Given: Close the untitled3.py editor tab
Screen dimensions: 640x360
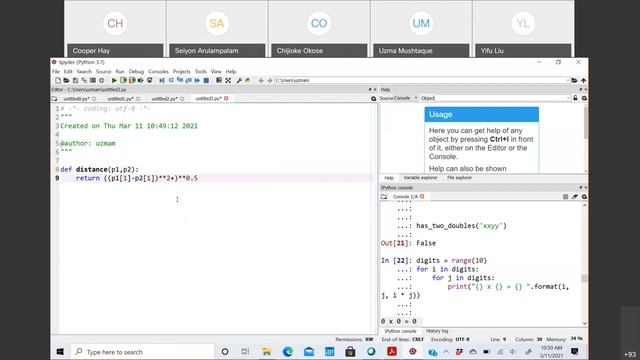Looking at the screenshot, I should 226,98.
